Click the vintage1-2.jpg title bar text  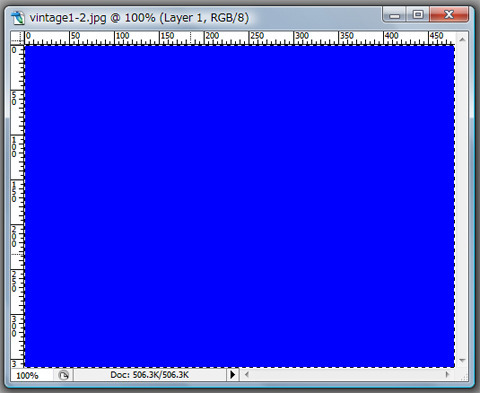pyautogui.click(x=139, y=17)
